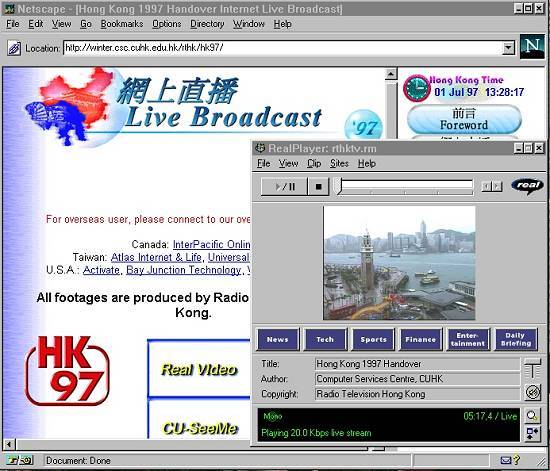Click the RealPlayer title bar menu icon
This screenshot has width=550, height=471.
[x=260, y=148]
